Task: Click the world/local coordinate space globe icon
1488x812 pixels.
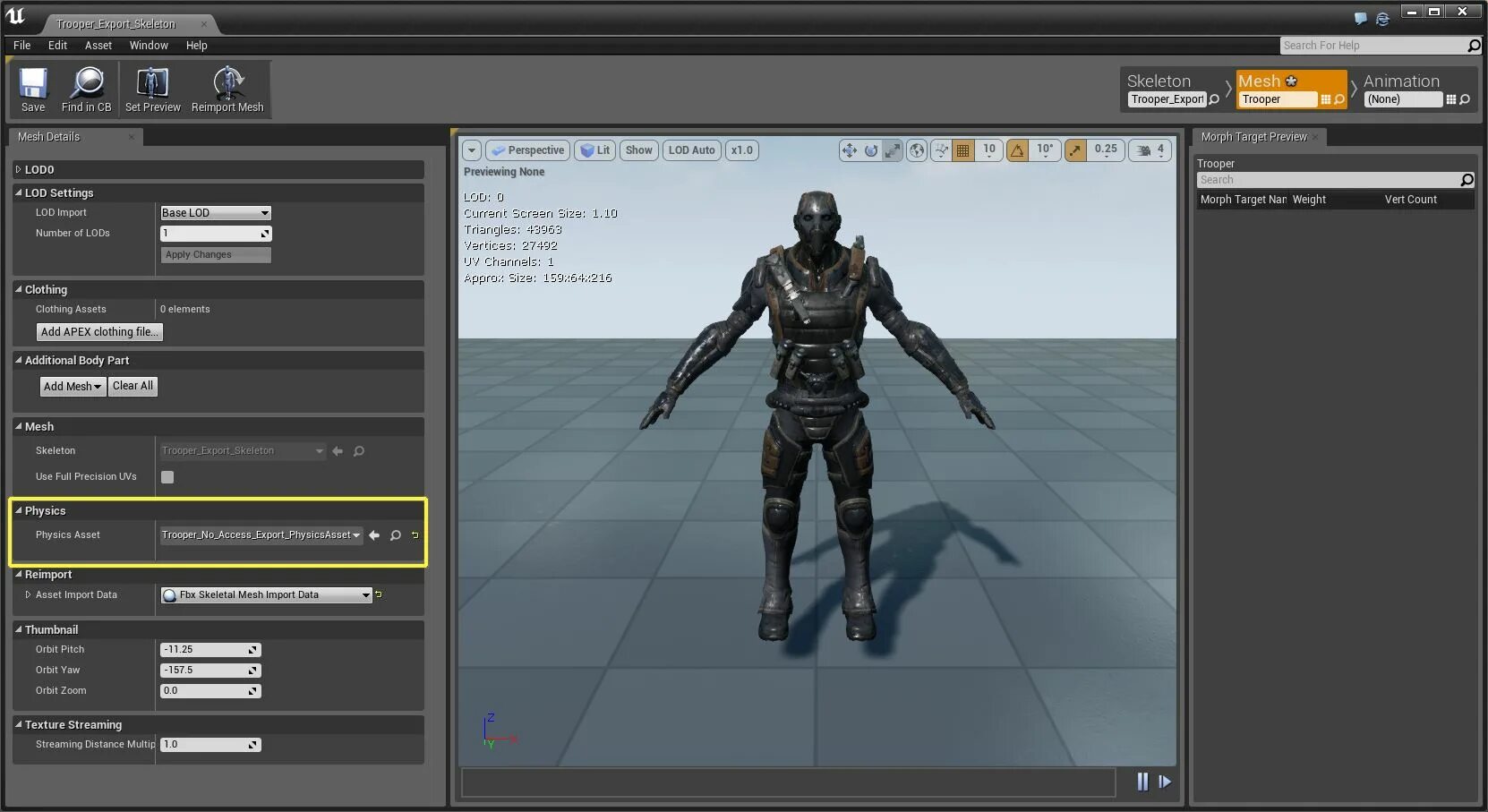Action: pos(917,150)
